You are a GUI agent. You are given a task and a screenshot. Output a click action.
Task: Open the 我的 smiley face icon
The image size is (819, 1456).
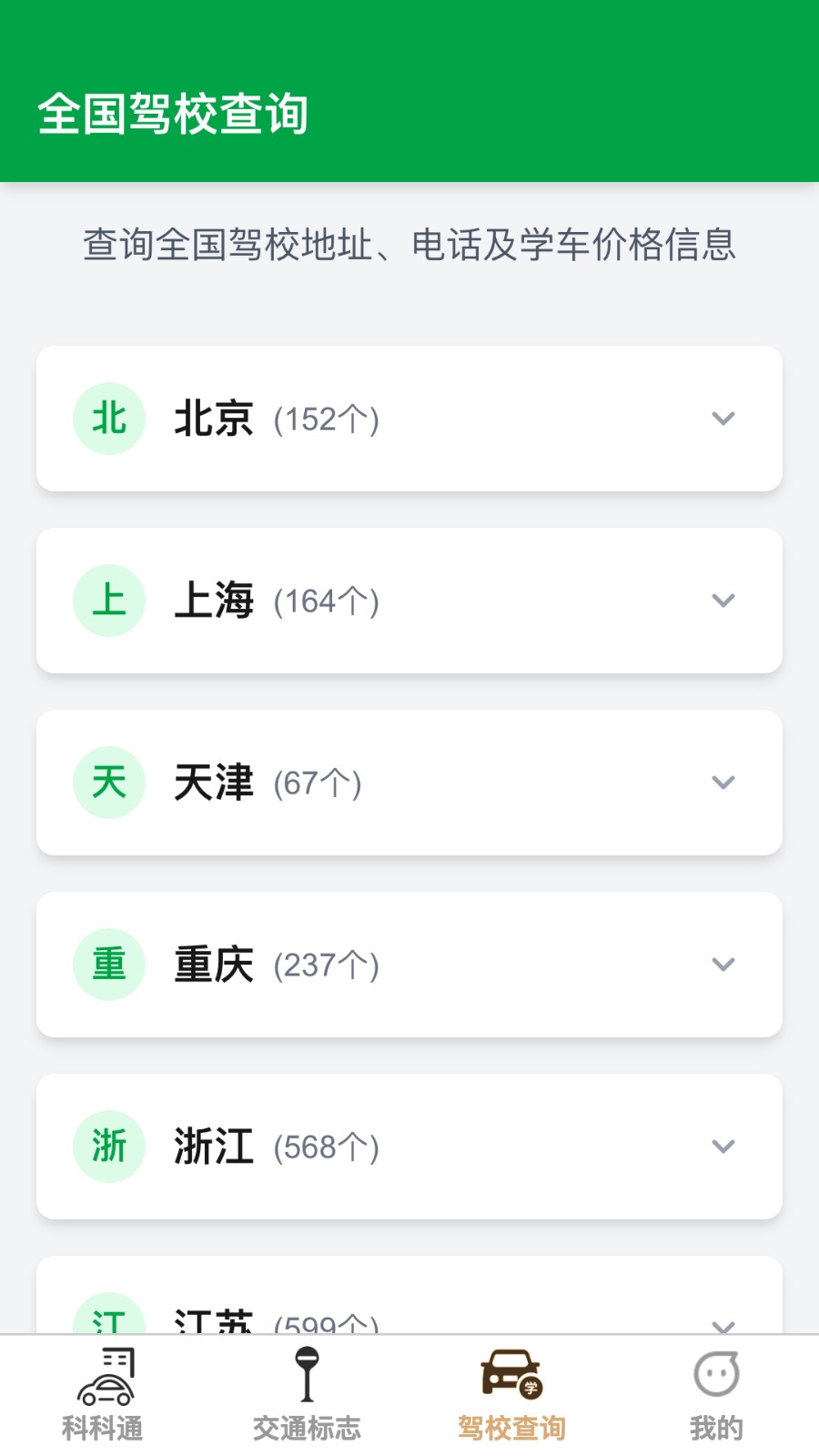coord(716,1374)
